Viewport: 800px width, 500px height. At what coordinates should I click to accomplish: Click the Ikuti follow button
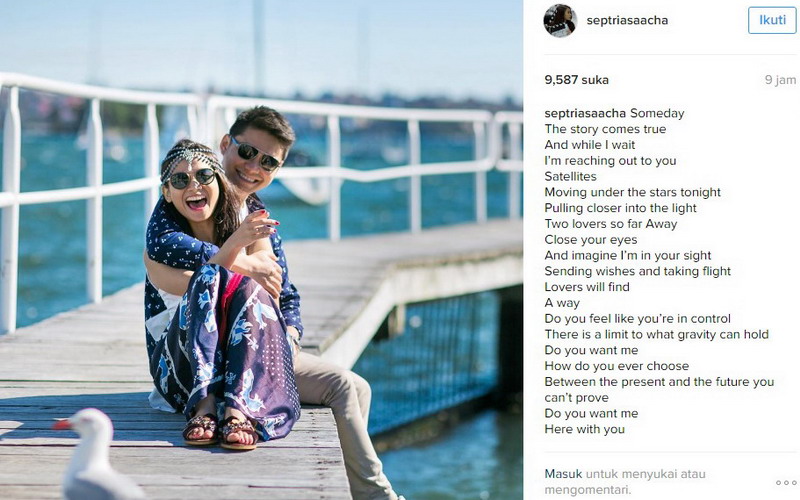(x=771, y=20)
